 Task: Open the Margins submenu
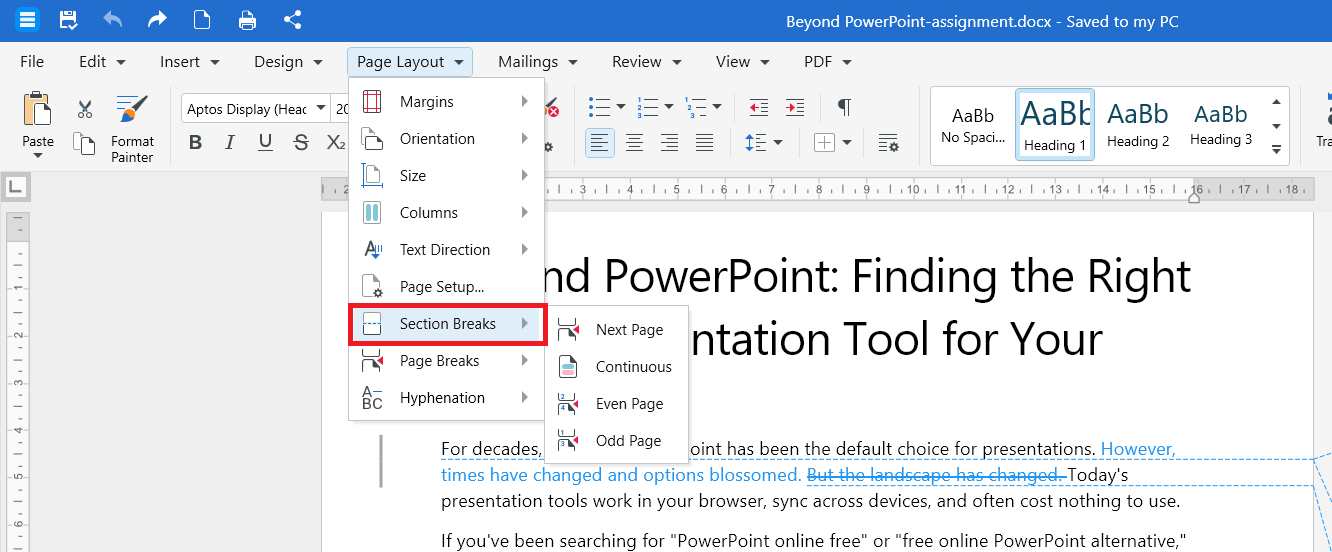pos(446,102)
